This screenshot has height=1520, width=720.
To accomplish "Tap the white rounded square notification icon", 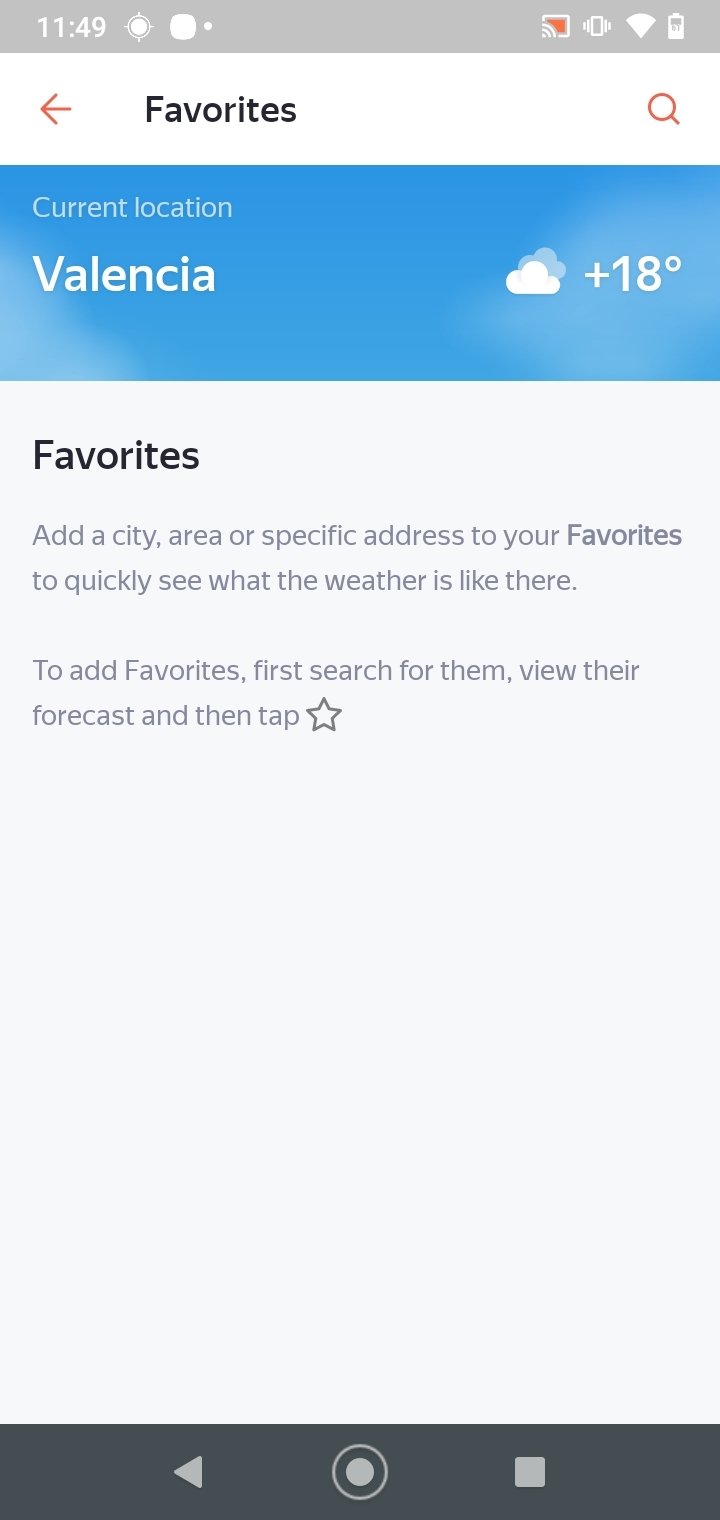I will coord(183,27).
